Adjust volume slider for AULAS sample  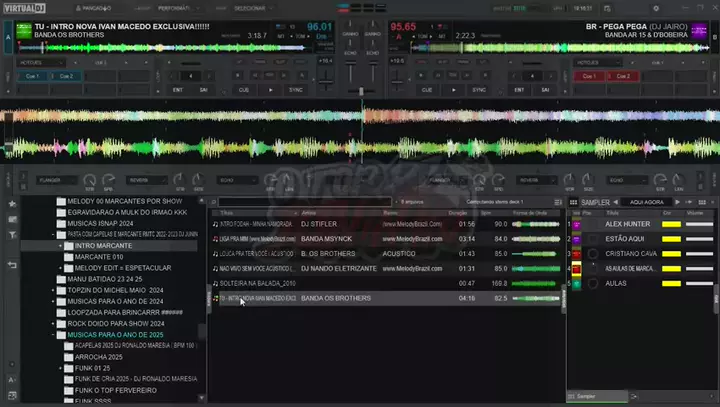pos(699,283)
